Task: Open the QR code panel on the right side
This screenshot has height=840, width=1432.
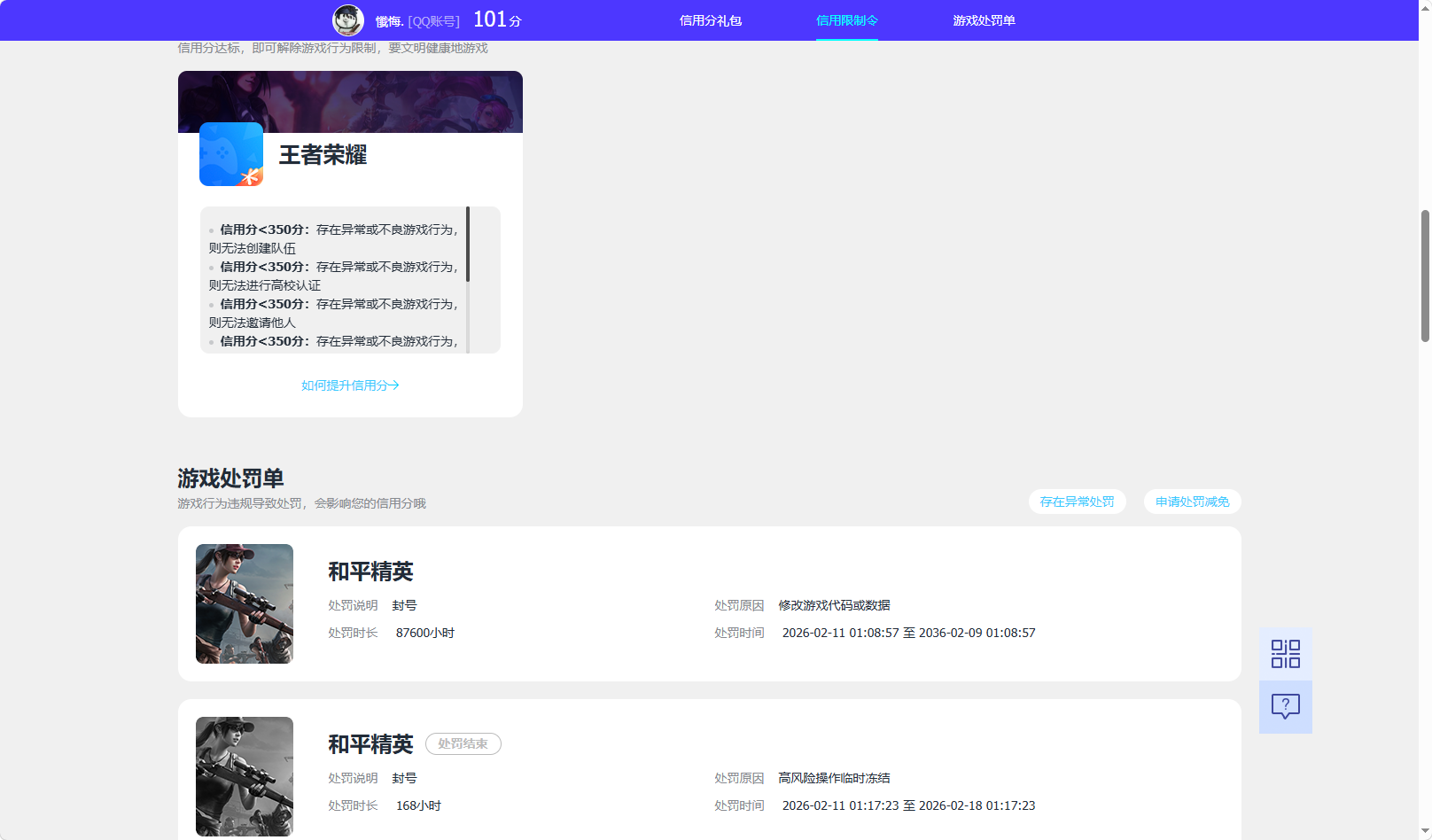Action: (x=1285, y=653)
